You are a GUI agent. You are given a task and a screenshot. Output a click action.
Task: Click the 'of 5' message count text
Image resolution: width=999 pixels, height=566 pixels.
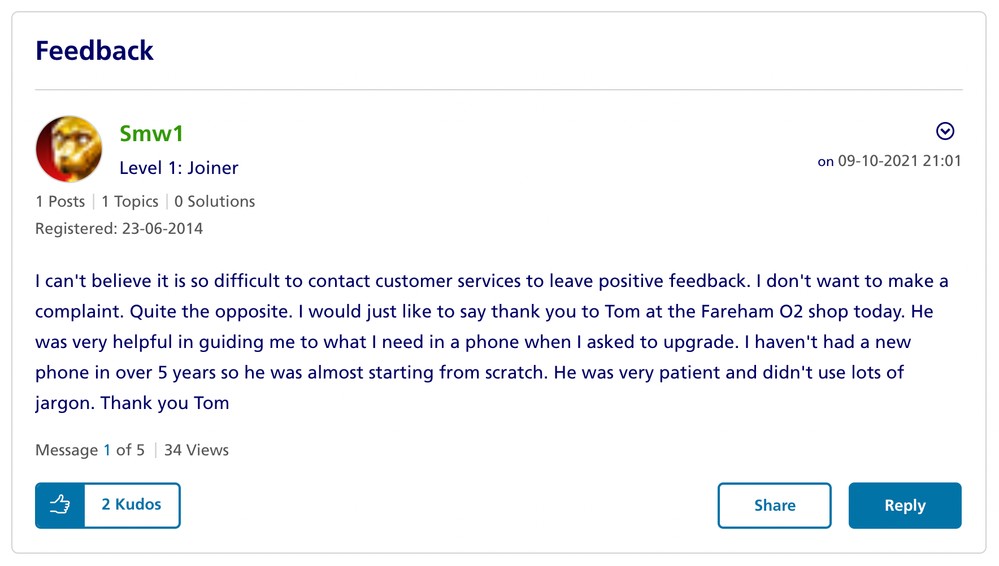(x=130, y=450)
